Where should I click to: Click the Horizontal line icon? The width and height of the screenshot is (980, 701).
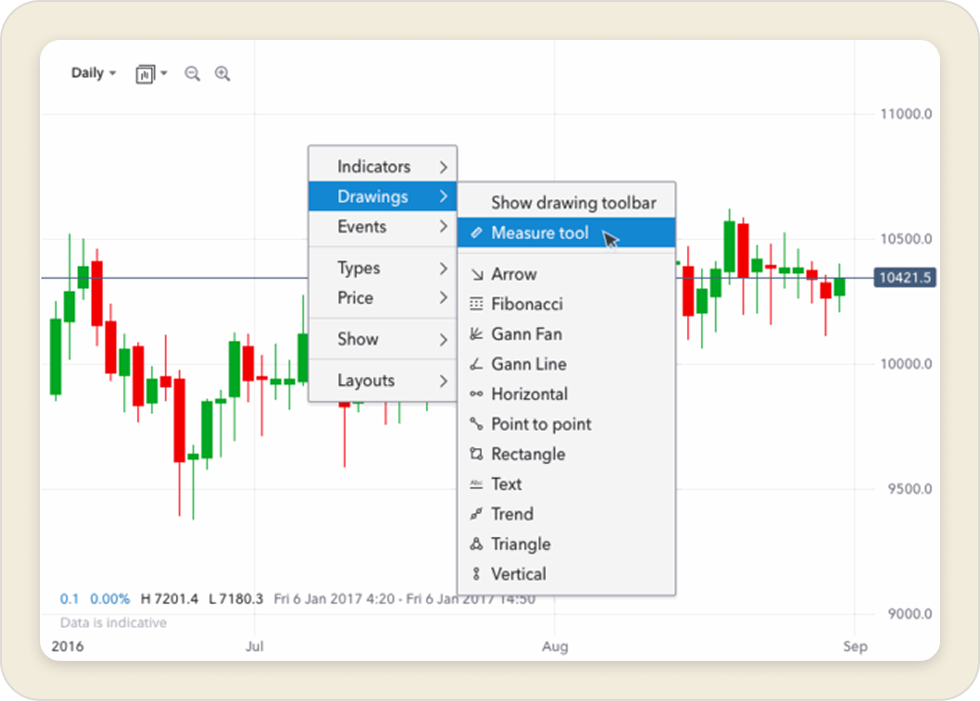point(476,394)
